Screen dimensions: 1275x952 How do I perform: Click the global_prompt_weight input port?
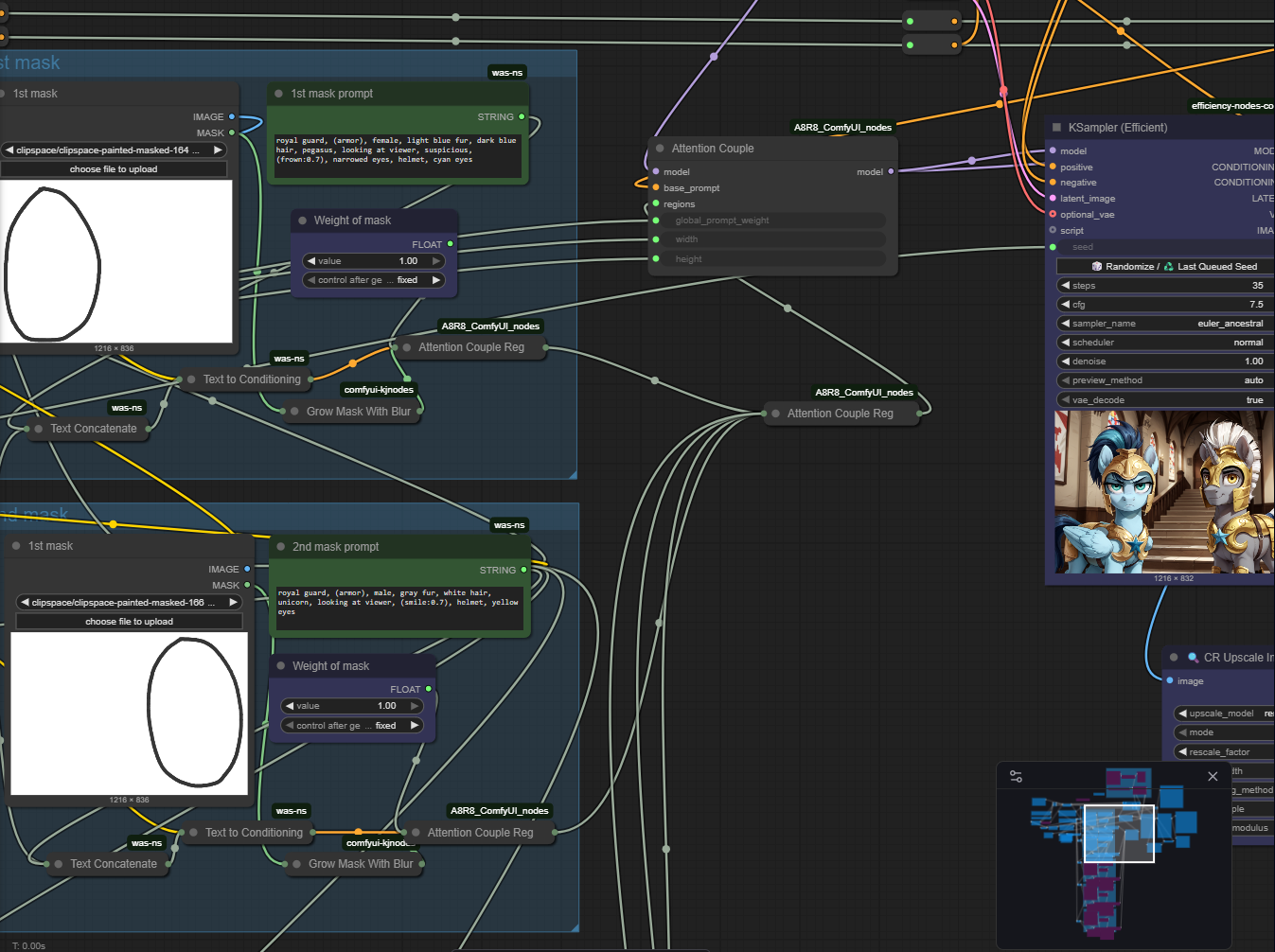point(656,220)
